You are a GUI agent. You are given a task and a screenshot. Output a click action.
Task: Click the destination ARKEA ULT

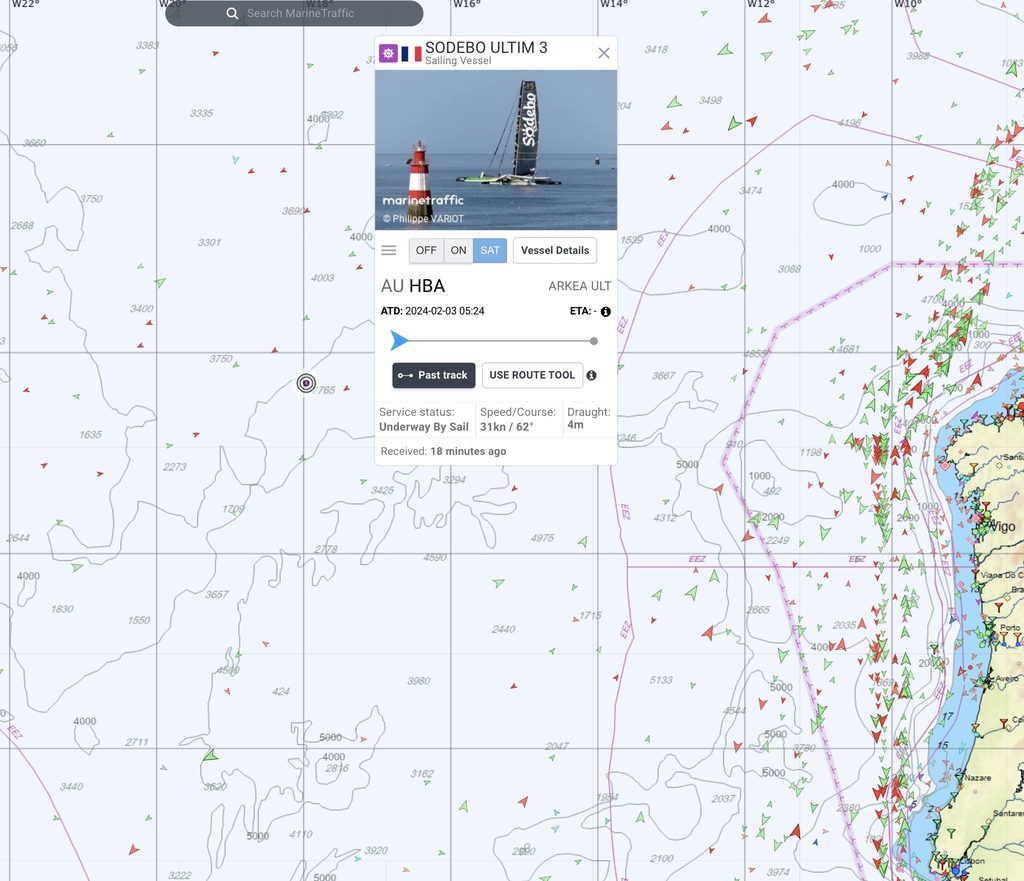[580, 286]
